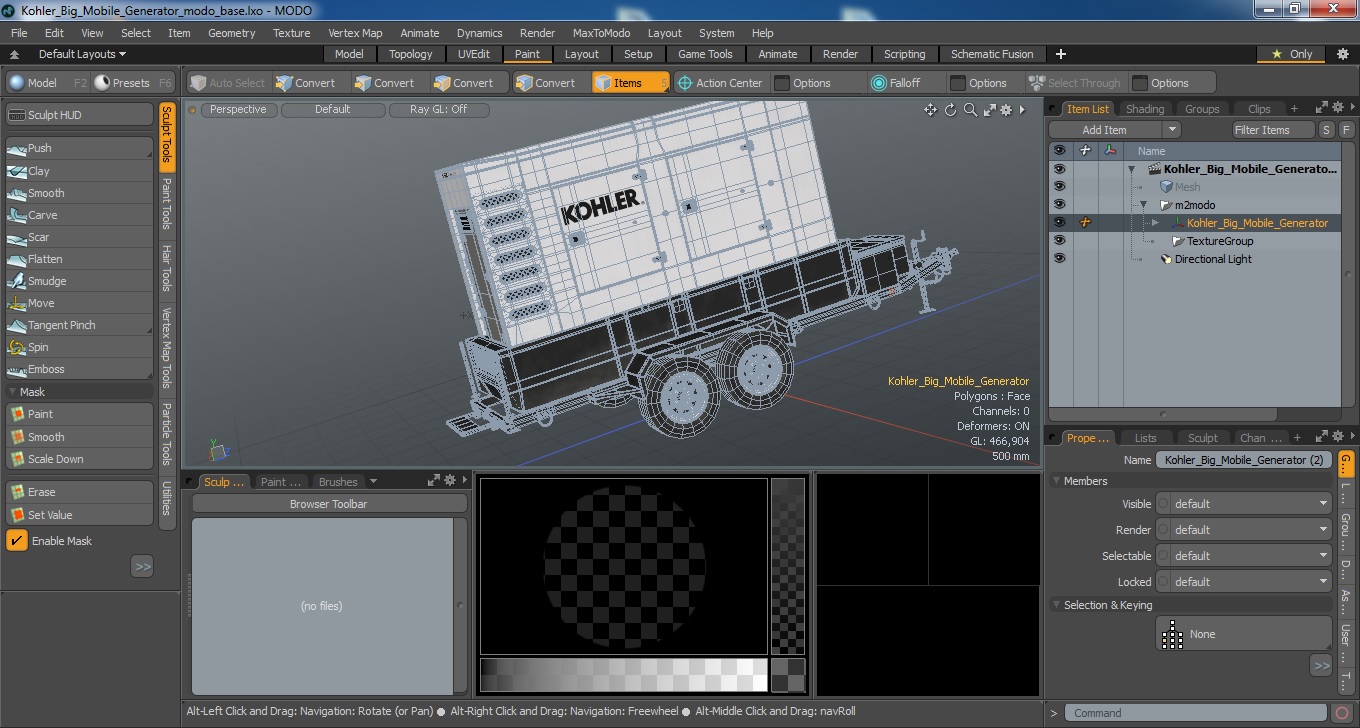Image resolution: width=1360 pixels, height=728 pixels.
Task: Open the Add Item dropdown arrow
Action: (x=1171, y=130)
